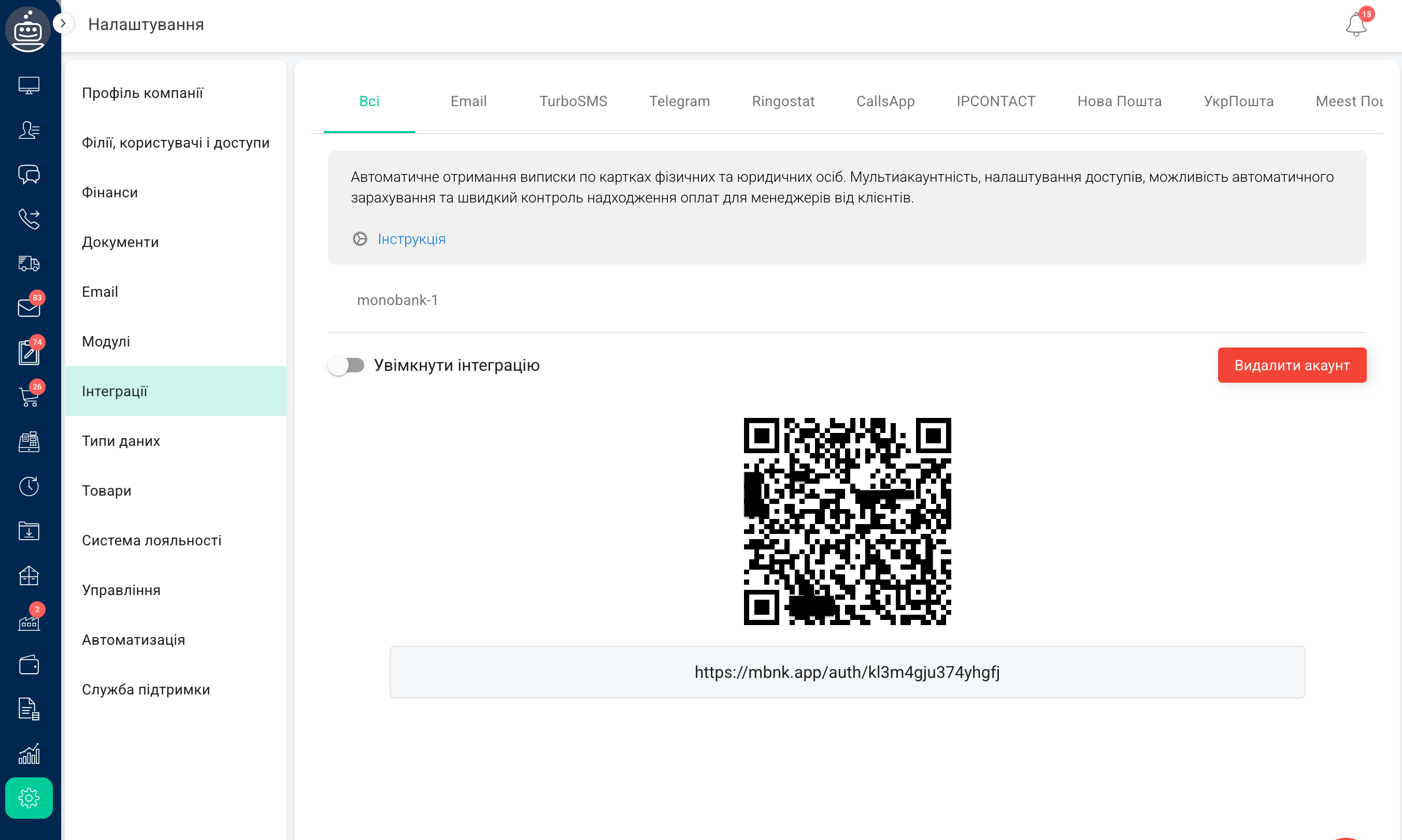Open the clock history sidebar icon
Screen dimensions: 1402x840
point(29,486)
